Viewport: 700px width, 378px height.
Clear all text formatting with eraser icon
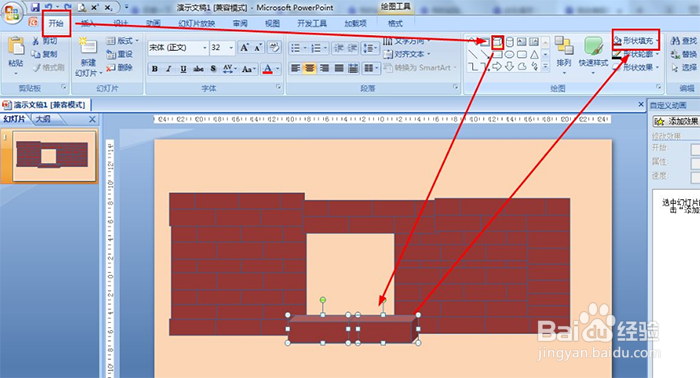[x=275, y=47]
